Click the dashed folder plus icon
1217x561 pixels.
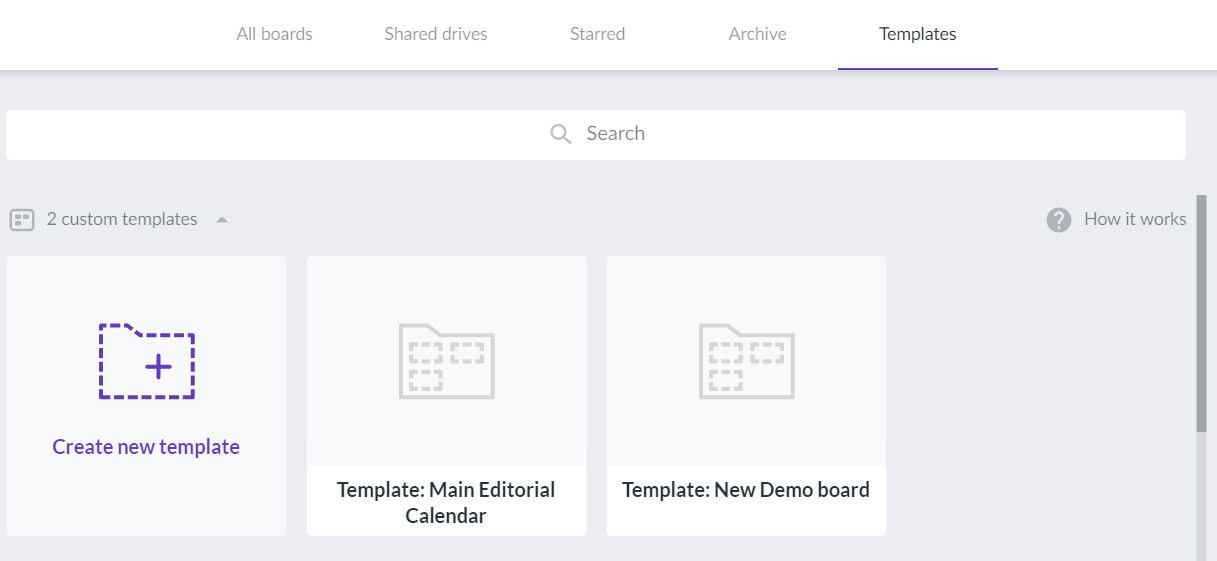147,361
